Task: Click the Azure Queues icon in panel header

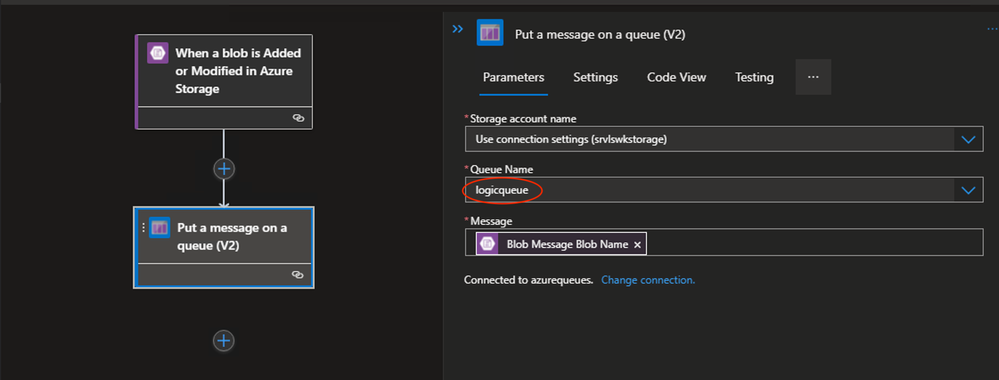Action: pos(490,33)
